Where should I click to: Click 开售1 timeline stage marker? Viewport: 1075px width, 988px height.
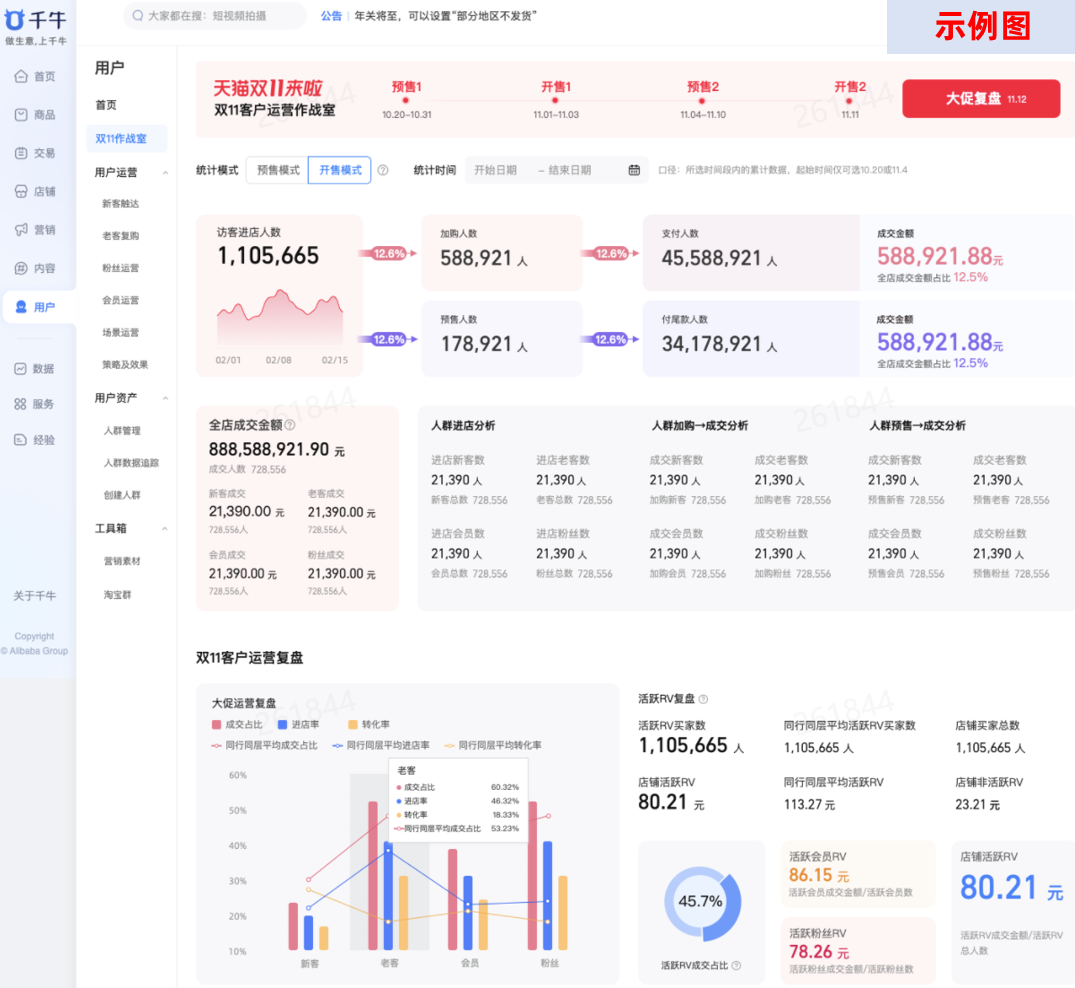pos(556,99)
